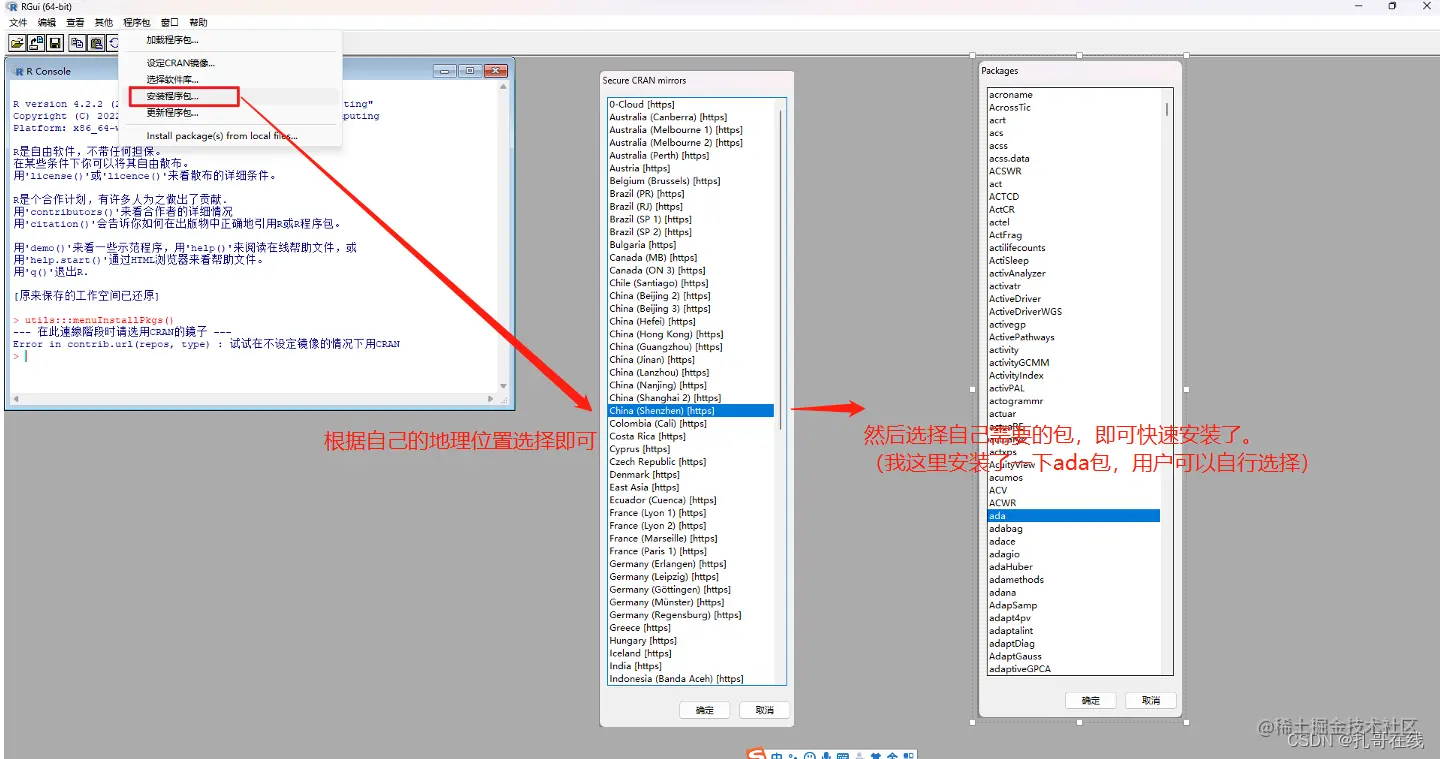1440x759 pixels.
Task: Open the 其他 menu
Action: 104,22
